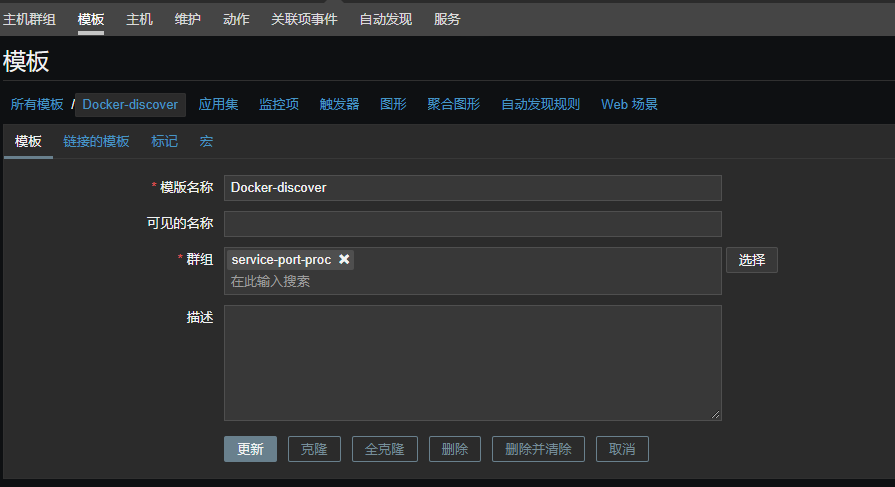Click the 选择 button for groups
This screenshot has height=487, width=895.
(752, 260)
